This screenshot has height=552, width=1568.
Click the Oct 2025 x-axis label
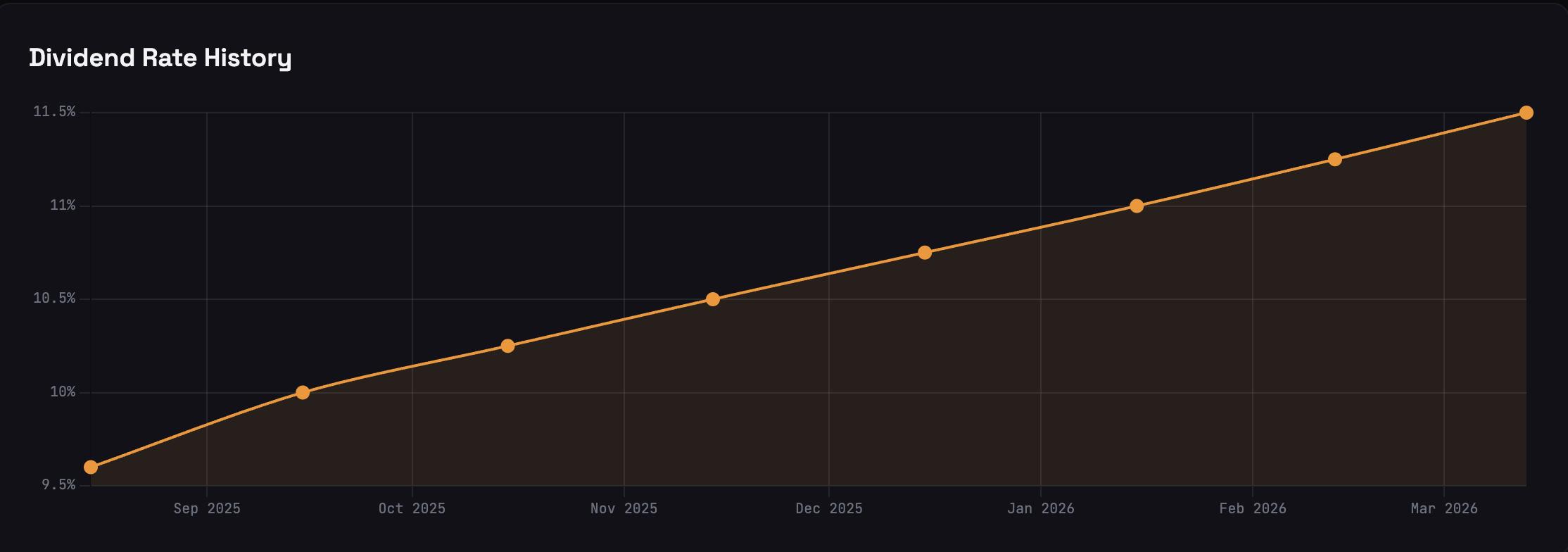click(x=412, y=508)
